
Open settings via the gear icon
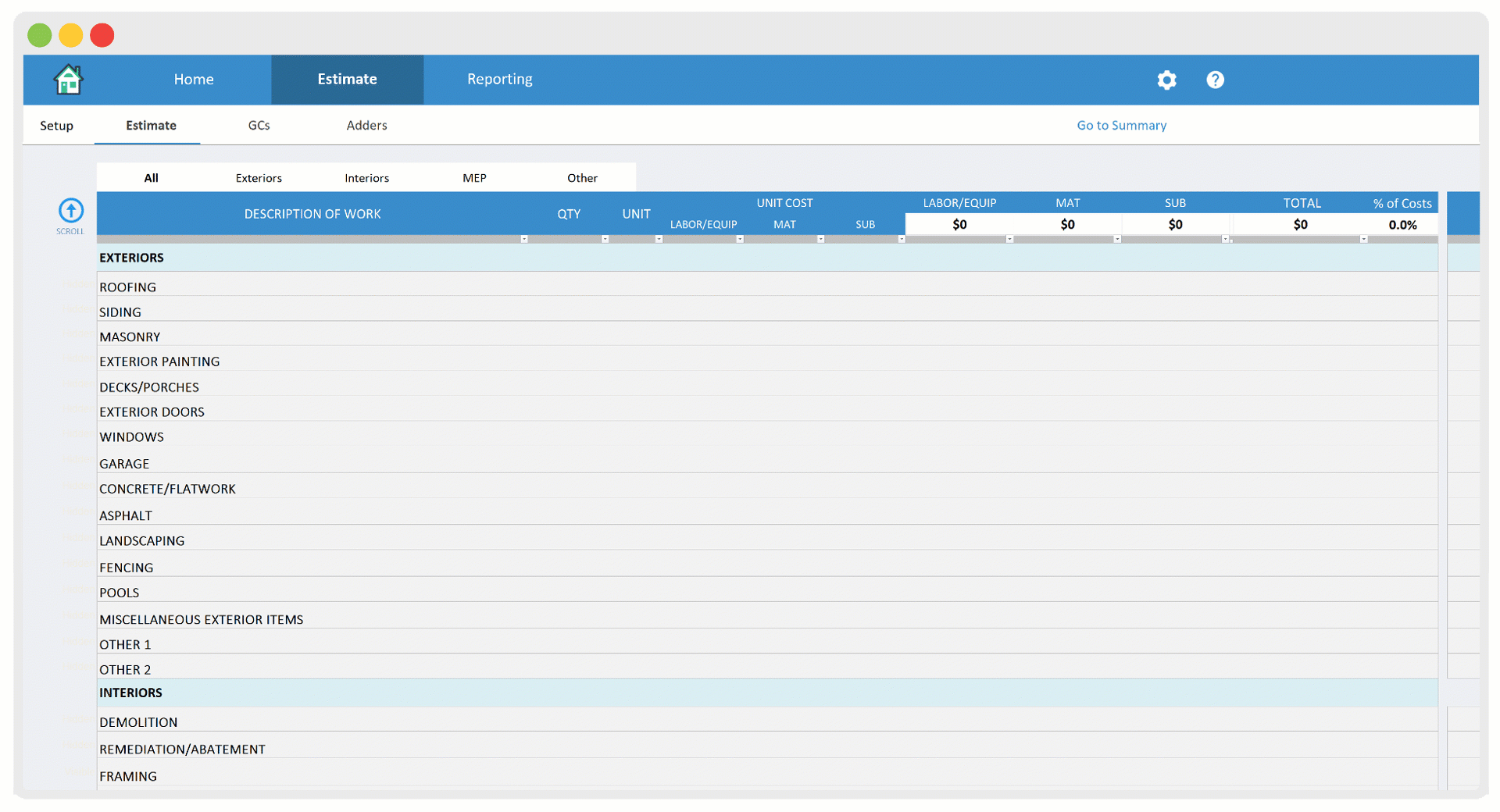1166,80
